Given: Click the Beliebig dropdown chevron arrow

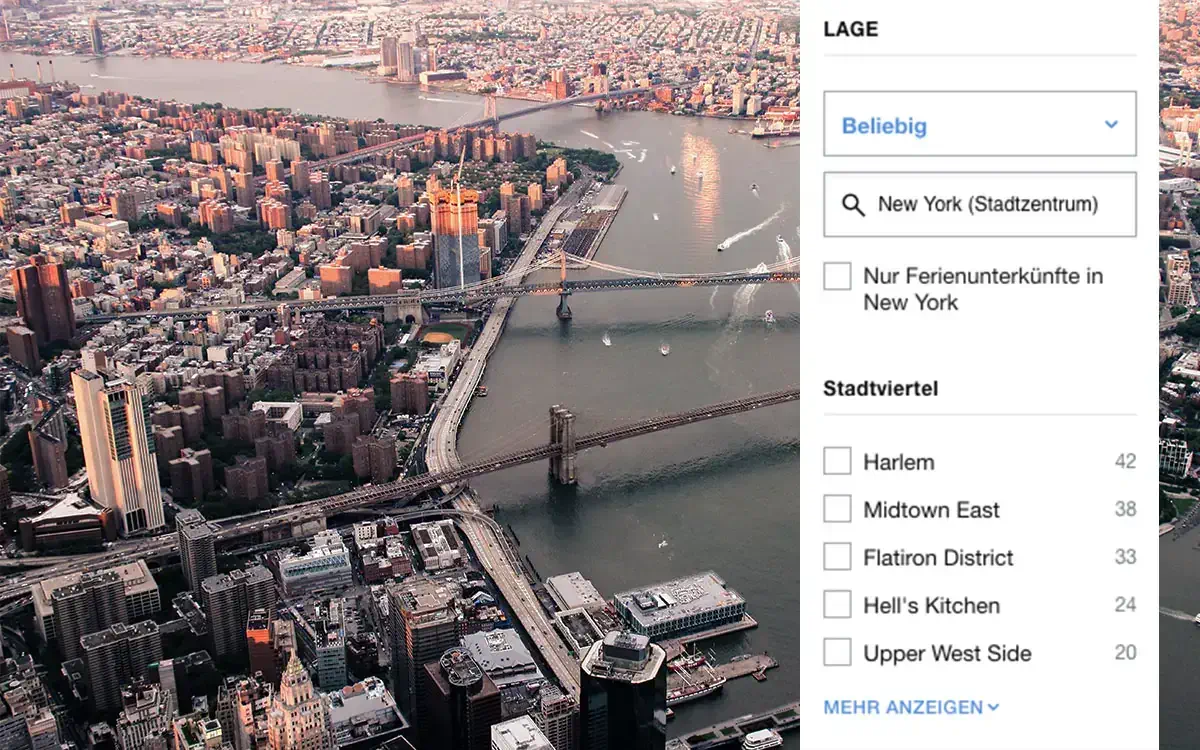Looking at the screenshot, I should 1111,125.
